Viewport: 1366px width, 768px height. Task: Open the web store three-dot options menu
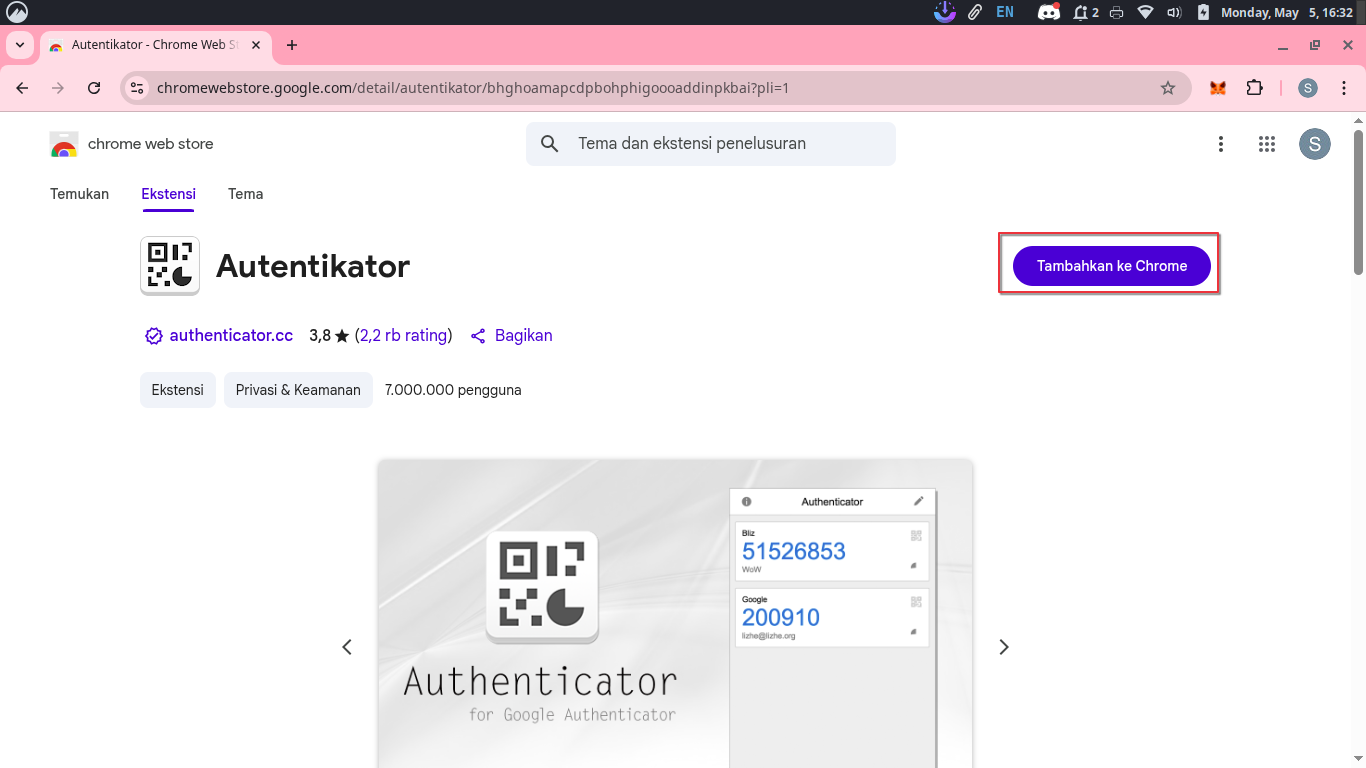(x=1220, y=144)
